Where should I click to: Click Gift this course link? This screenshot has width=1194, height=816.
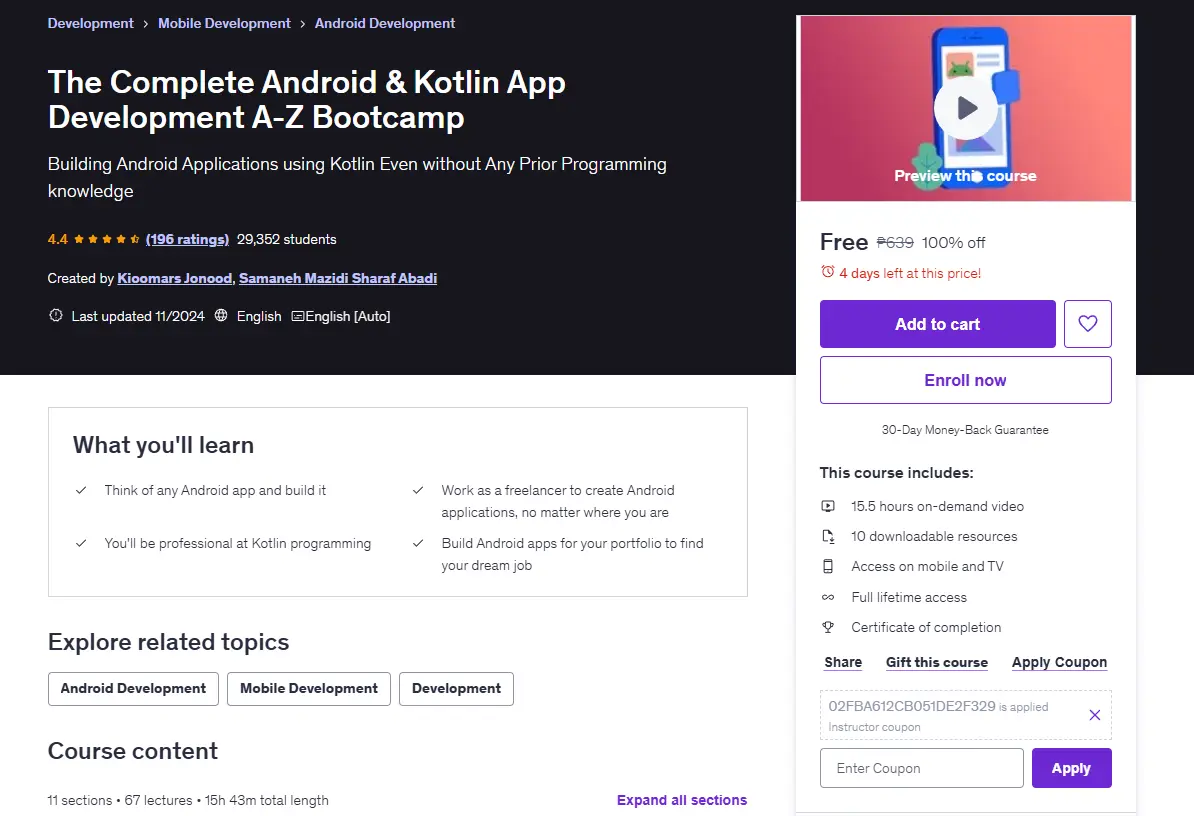(937, 662)
